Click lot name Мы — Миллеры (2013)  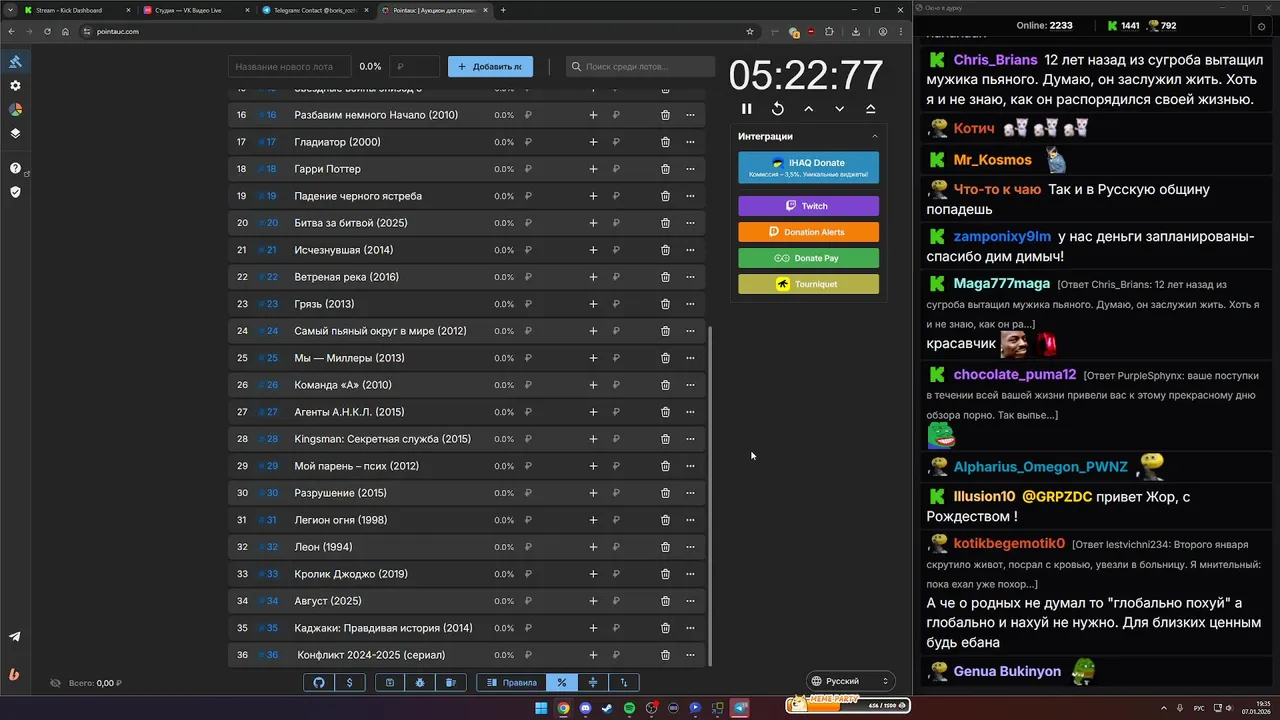[x=349, y=358]
